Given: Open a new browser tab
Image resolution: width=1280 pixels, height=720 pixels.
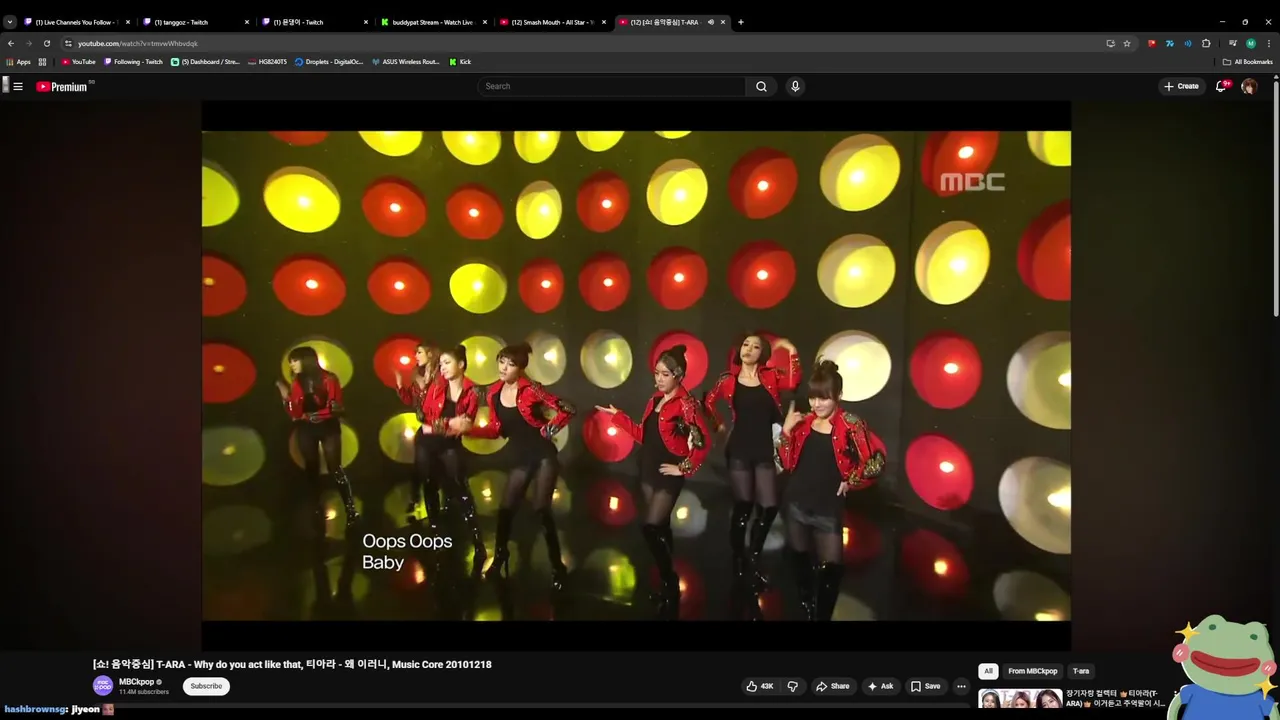Looking at the screenshot, I should 741,22.
